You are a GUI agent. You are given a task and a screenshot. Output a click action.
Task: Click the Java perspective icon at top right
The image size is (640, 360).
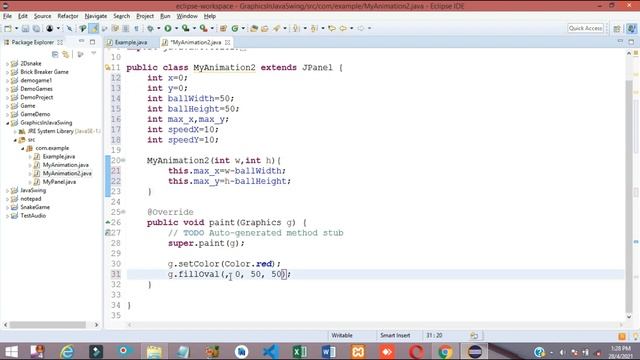click(631, 28)
